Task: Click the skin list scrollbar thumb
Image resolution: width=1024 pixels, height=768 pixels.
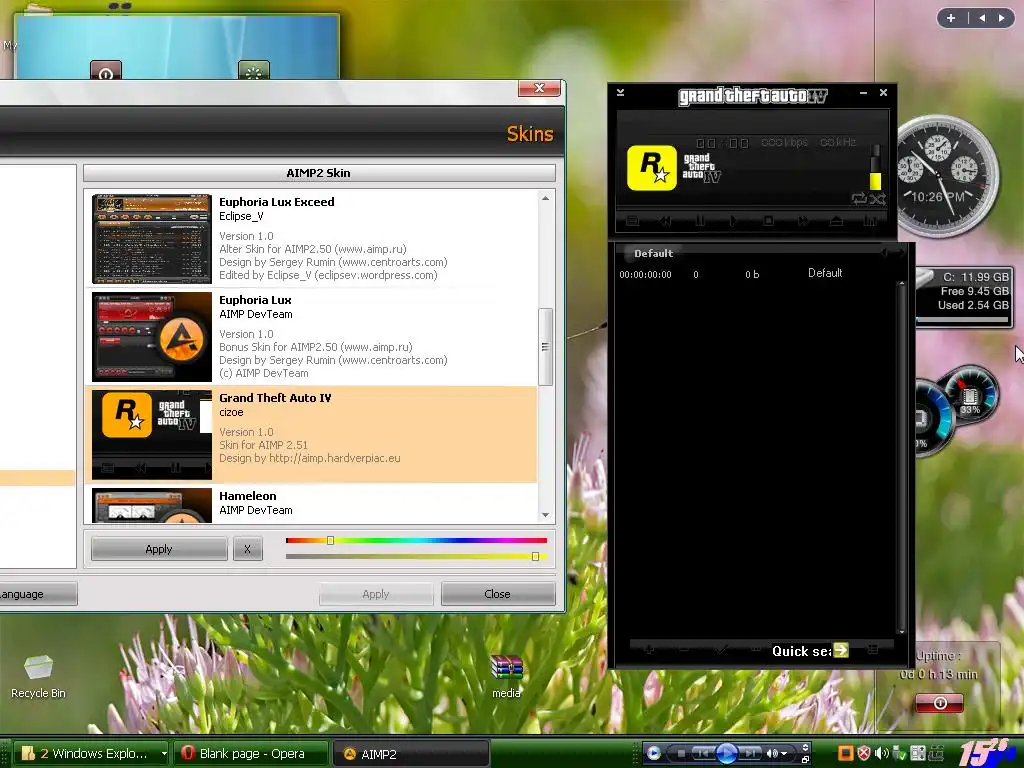Action: tap(545, 347)
